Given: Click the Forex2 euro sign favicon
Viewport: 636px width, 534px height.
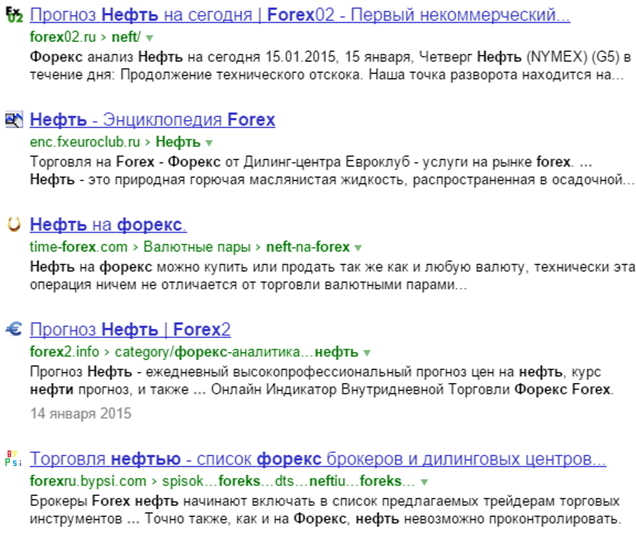Looking at the screenshot, I should coord(14,329).
